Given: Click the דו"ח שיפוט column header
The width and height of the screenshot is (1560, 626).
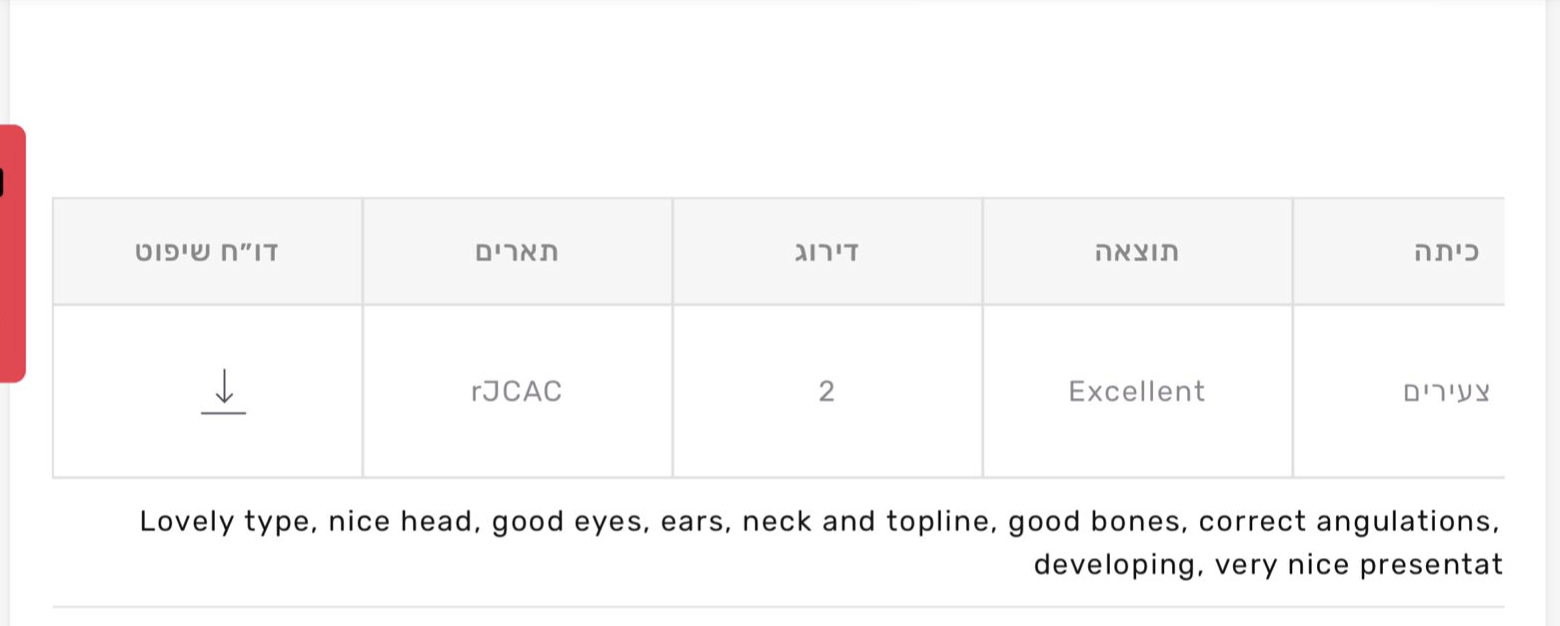Looking at the screenshot, I should coord(207,251).
